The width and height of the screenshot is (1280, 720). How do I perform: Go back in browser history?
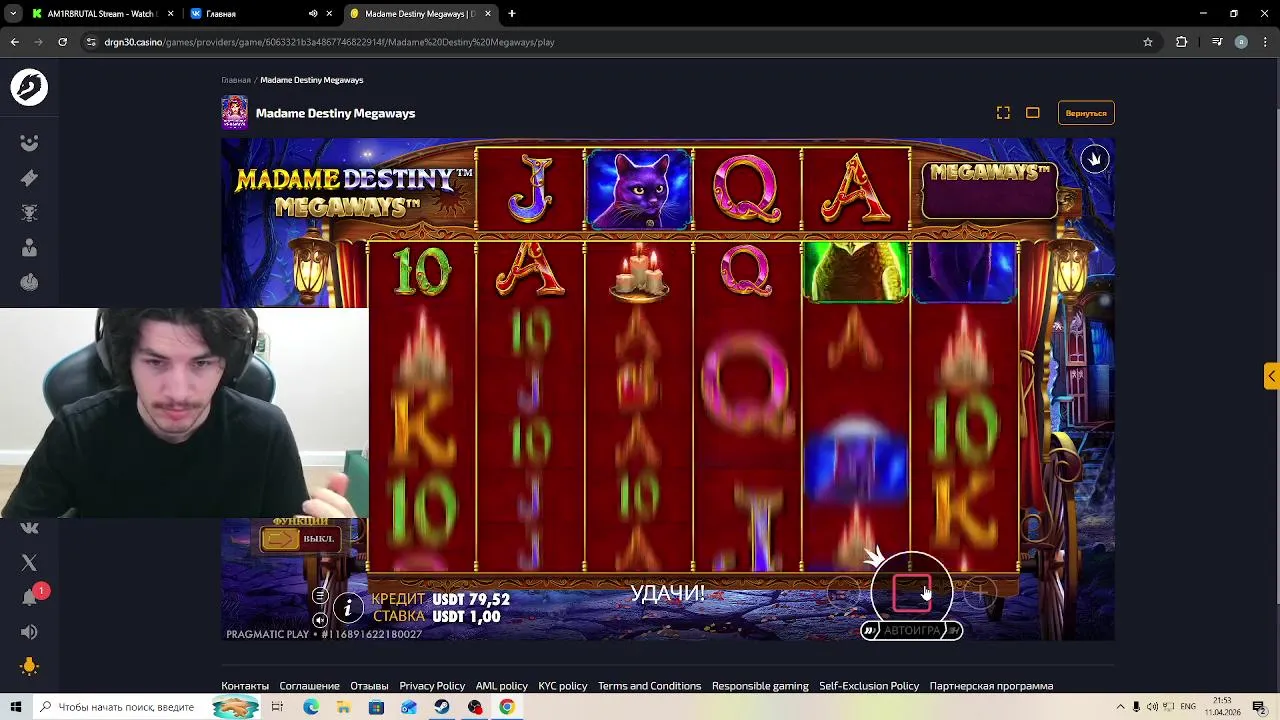point(14,42)
